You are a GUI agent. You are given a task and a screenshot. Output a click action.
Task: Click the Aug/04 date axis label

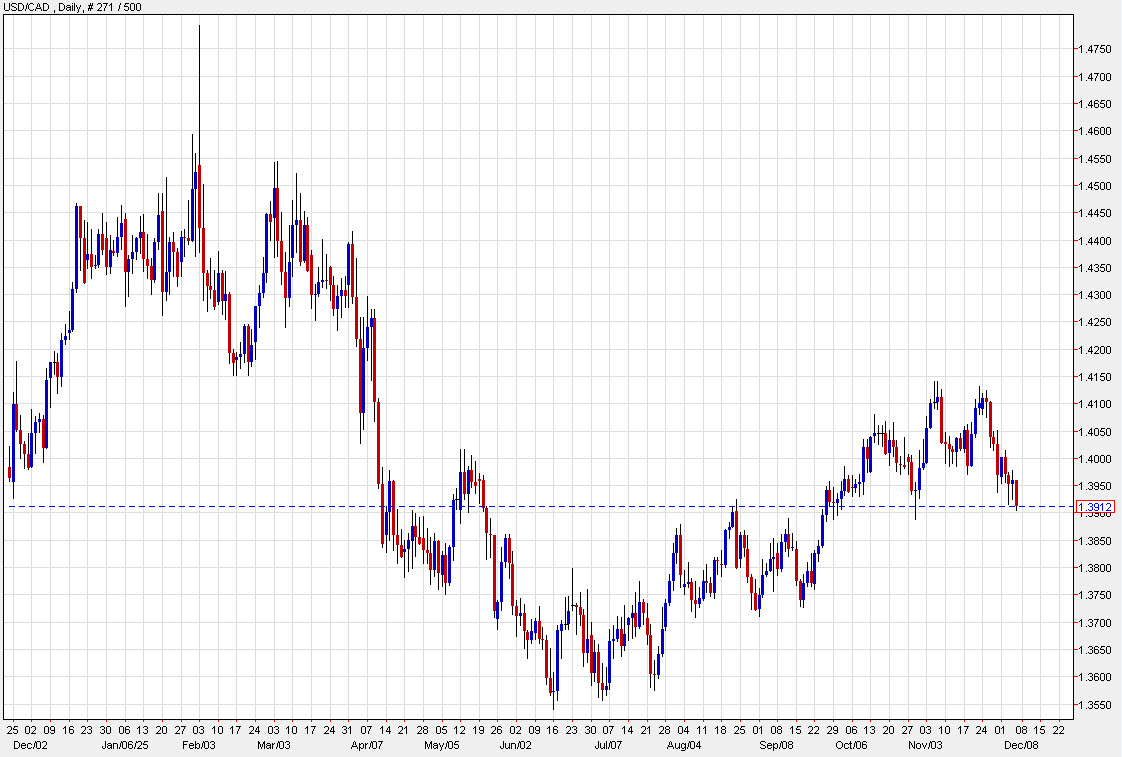(x=686, y=745)
